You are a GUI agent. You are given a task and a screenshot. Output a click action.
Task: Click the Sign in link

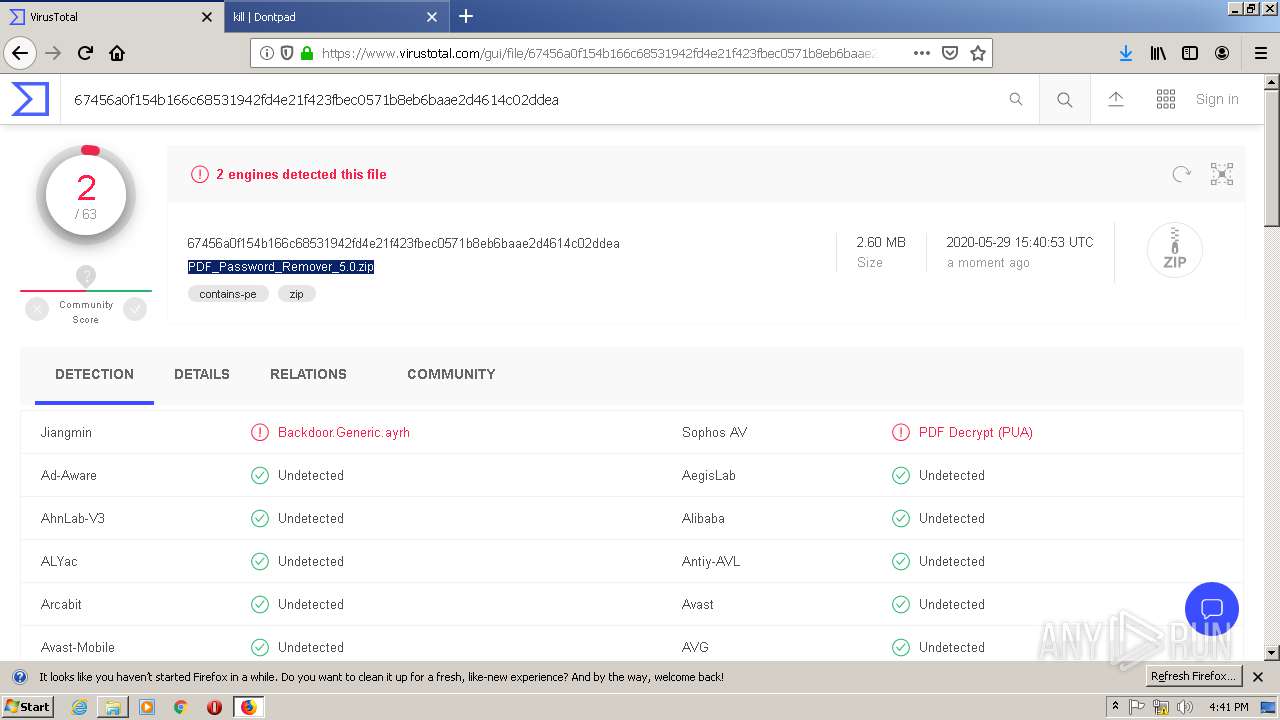pyautogui.click(x=1217, y=99)
